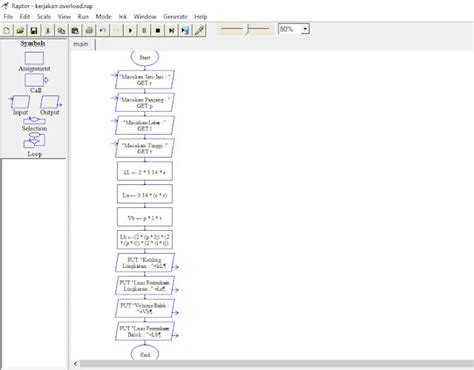Pause flowchart execution
The image size is (474, 370).
click(144, 31)
